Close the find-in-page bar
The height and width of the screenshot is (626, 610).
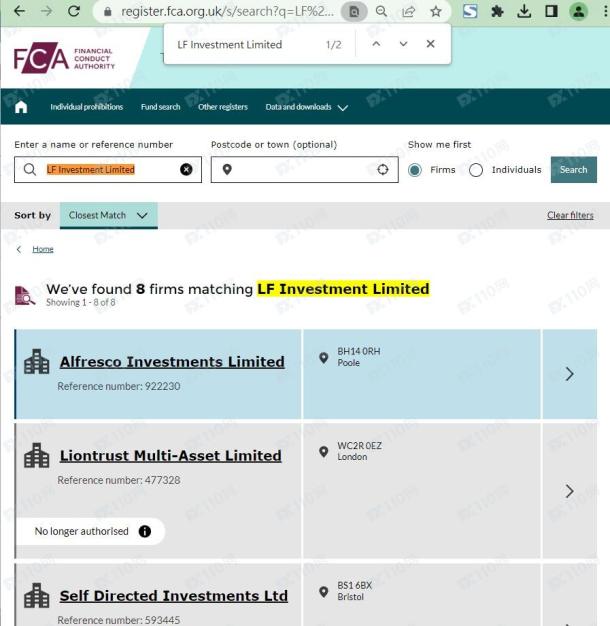pyautogui.click(x=430, y=44)
